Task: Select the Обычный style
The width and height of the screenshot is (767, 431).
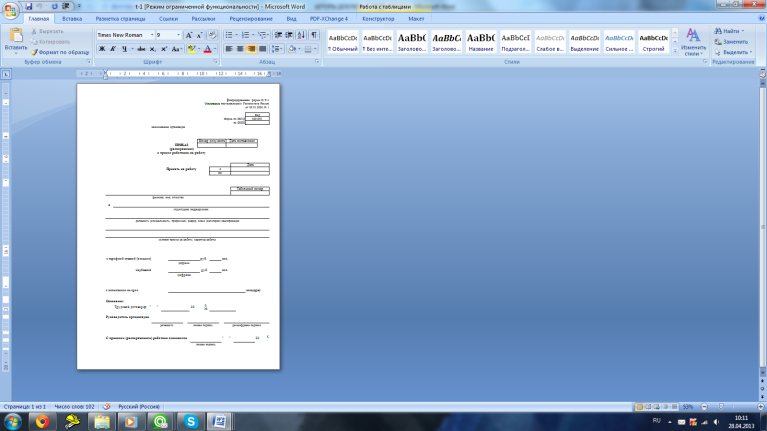Action: tap(342, 42)
